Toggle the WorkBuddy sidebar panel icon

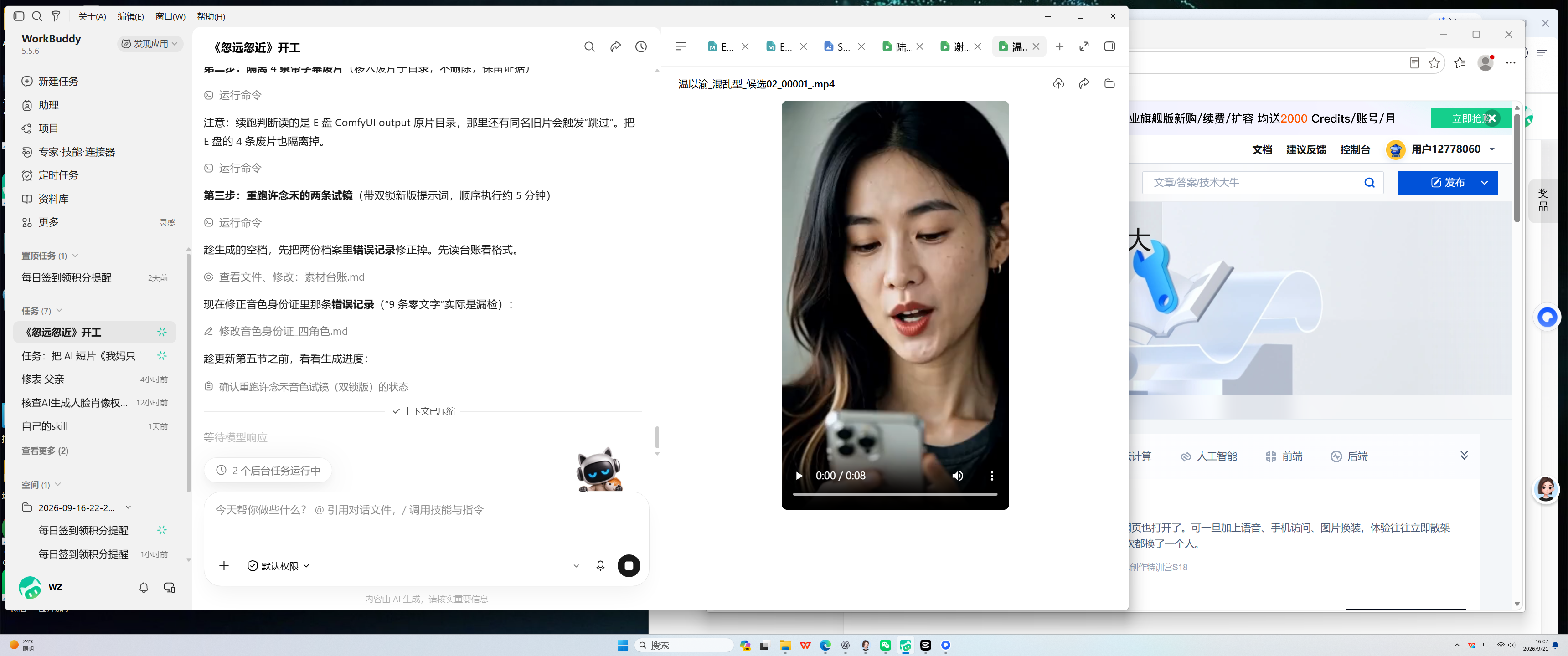point(19,16)
